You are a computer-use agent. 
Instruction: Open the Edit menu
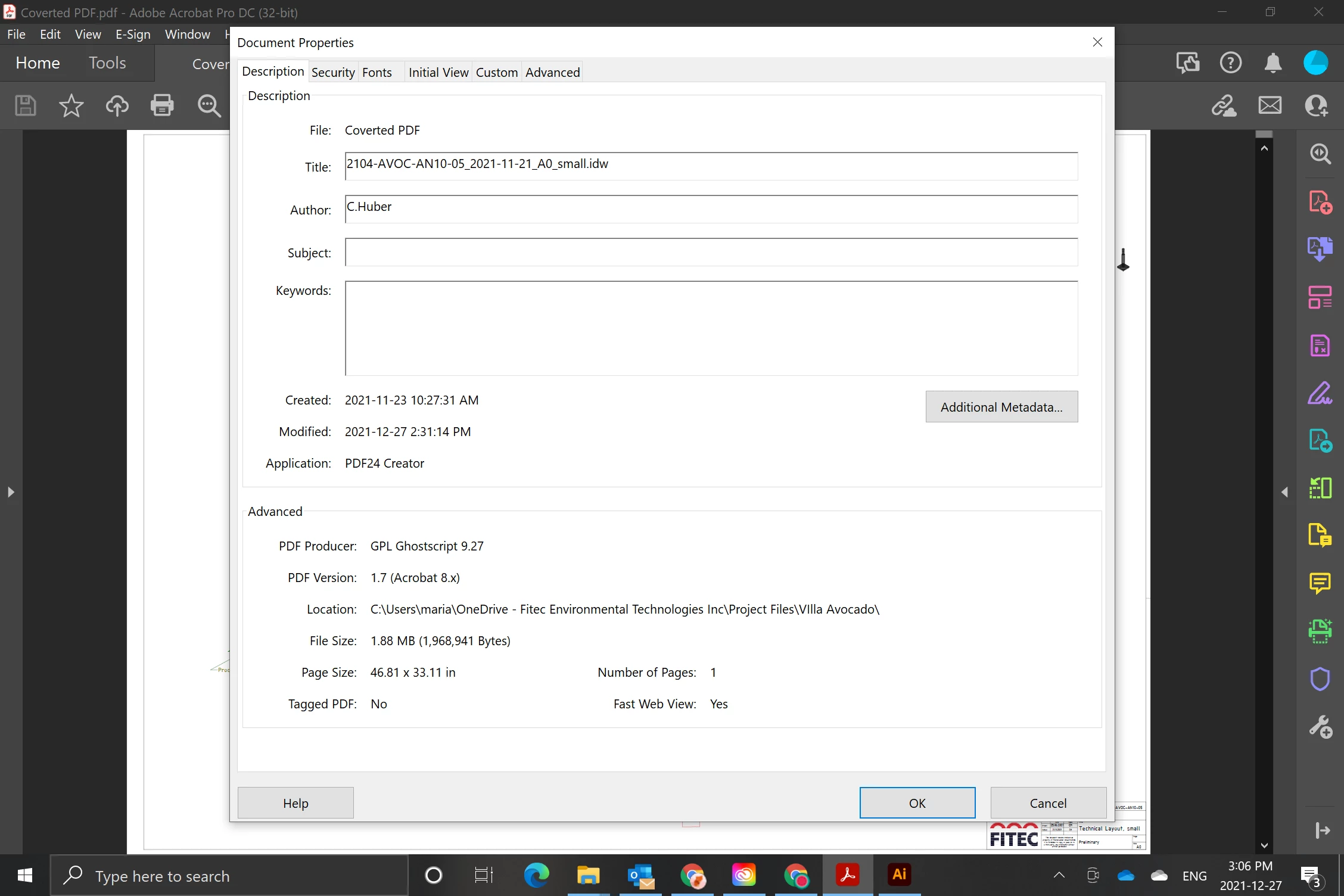(x=50, y=34)
